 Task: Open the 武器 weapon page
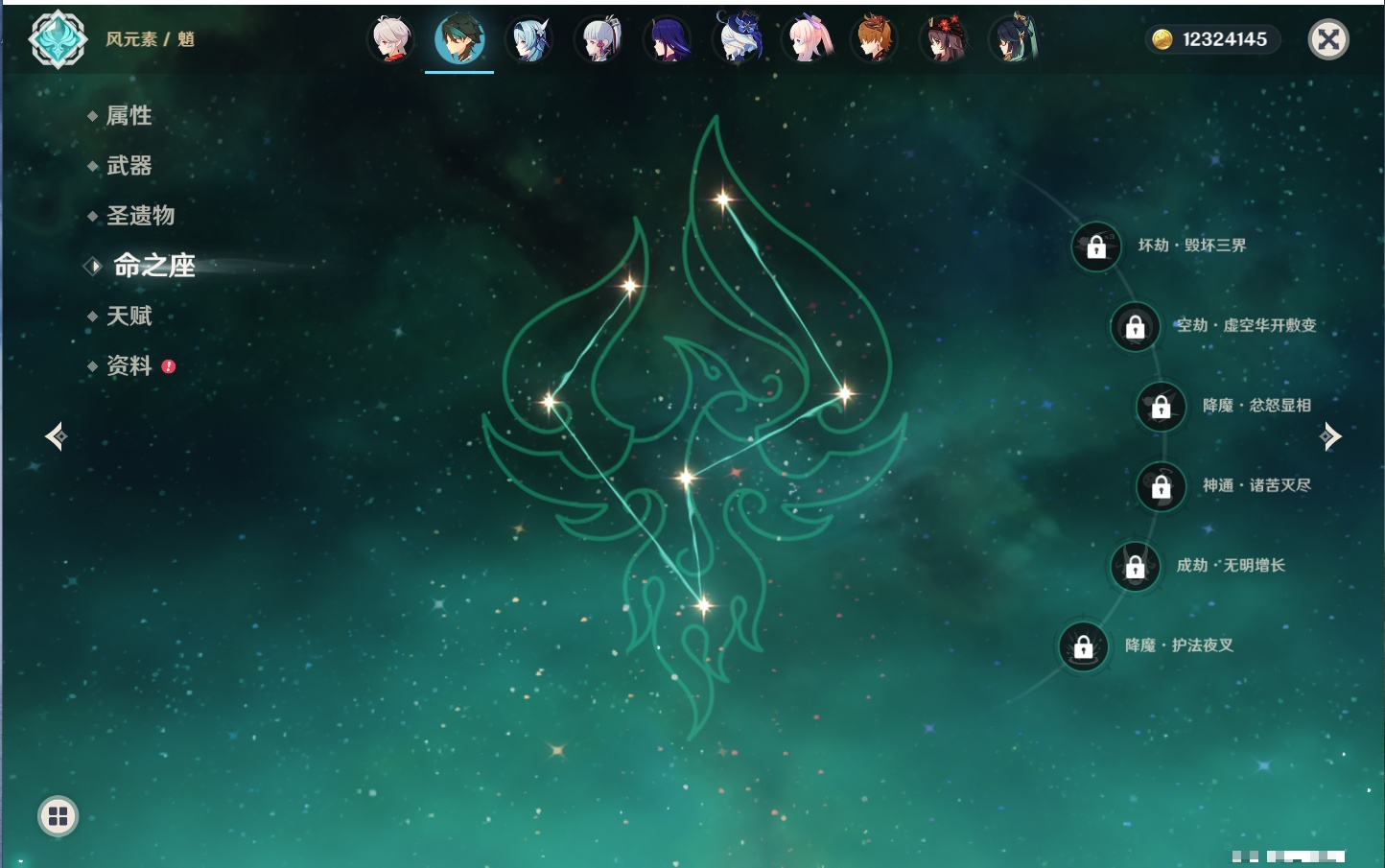click(x=129, y=166)
